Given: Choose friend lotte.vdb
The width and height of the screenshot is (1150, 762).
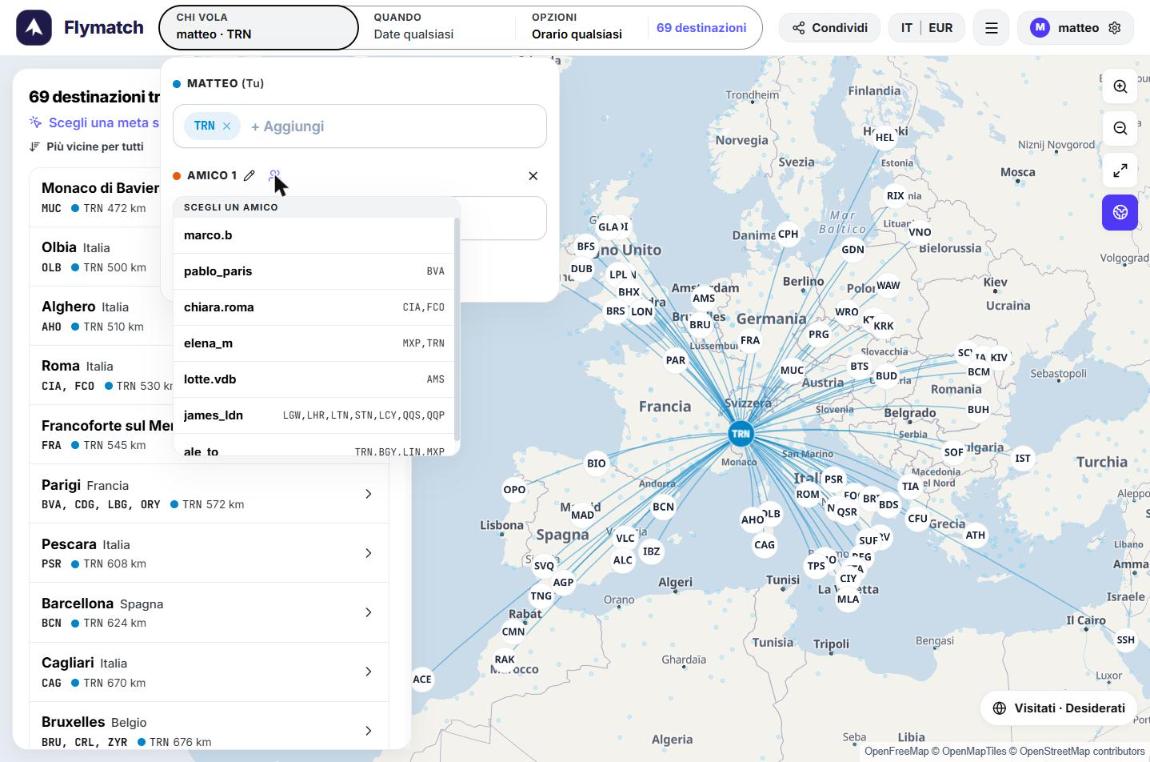Looking at the screenshot, I should pos(314,379).
